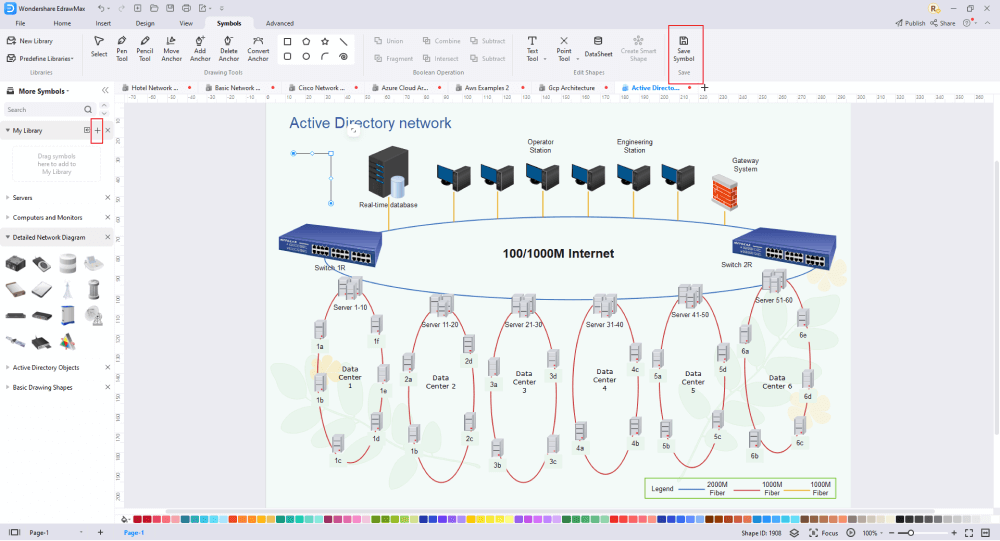Open the Predefine Libraries dropdown

(41, 59)
